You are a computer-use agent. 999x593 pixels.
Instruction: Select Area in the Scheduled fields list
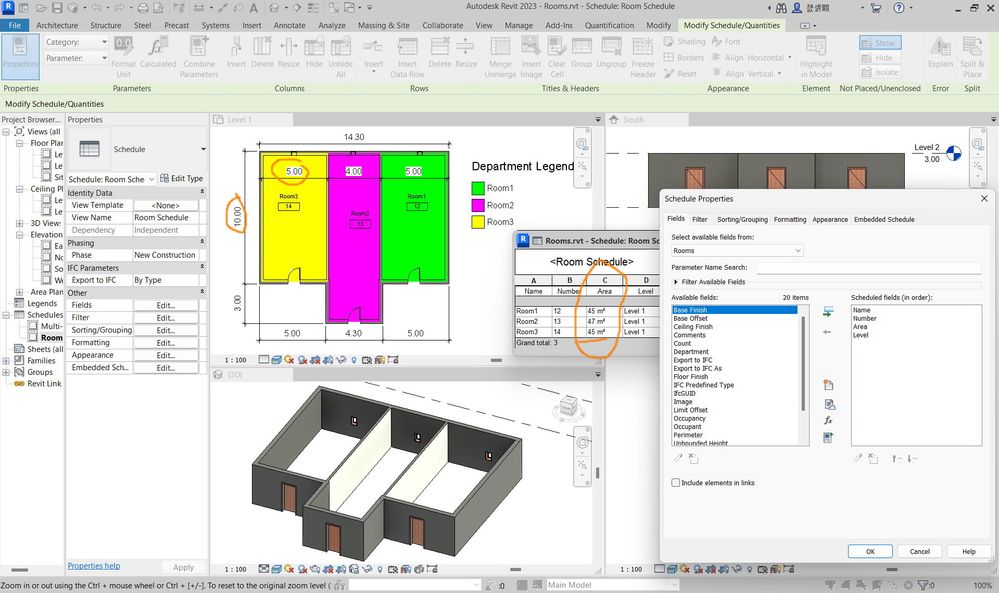click(x=859, y=326)
